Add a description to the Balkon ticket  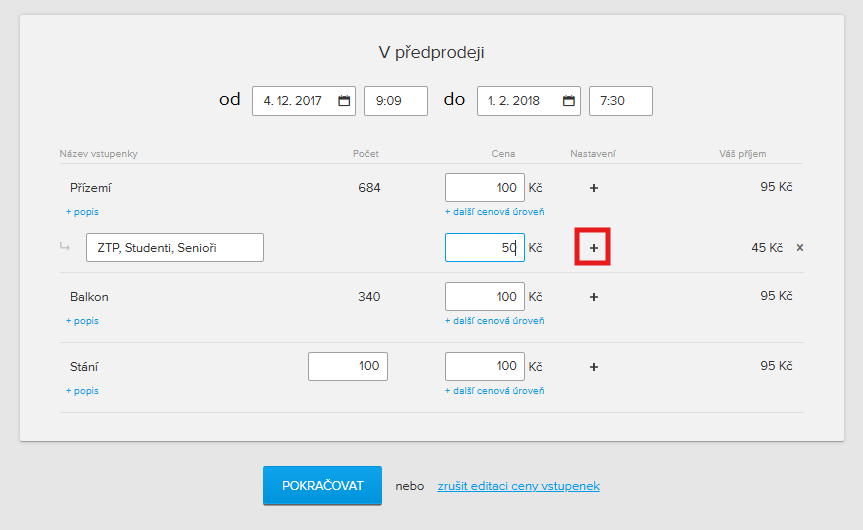click(82, 321)
